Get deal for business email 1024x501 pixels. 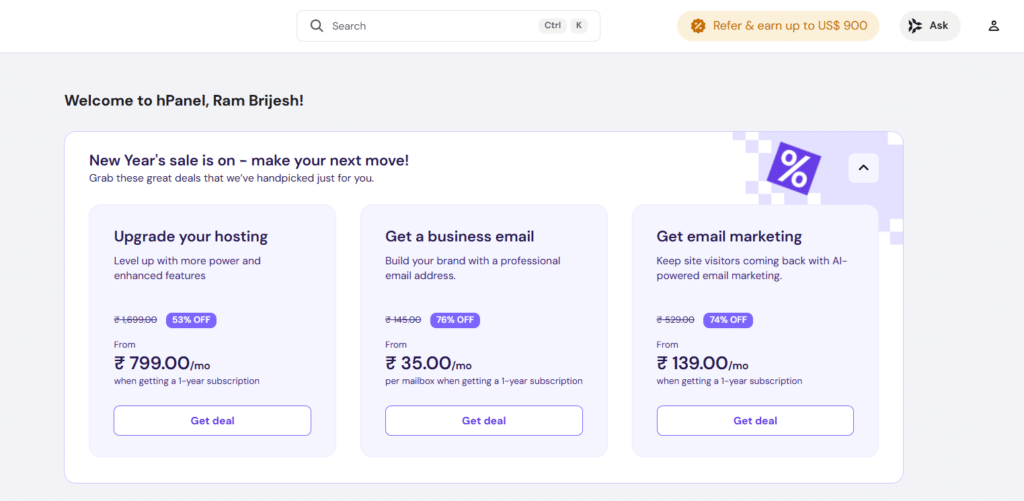pyautogui.click(x=484, y=421)
